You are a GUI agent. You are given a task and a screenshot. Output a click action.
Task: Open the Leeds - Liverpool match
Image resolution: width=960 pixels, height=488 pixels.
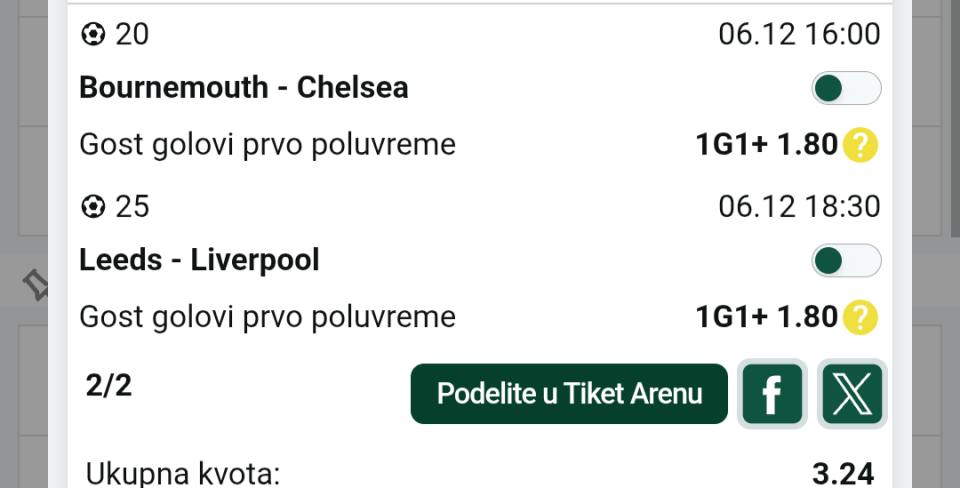point(199,260)
